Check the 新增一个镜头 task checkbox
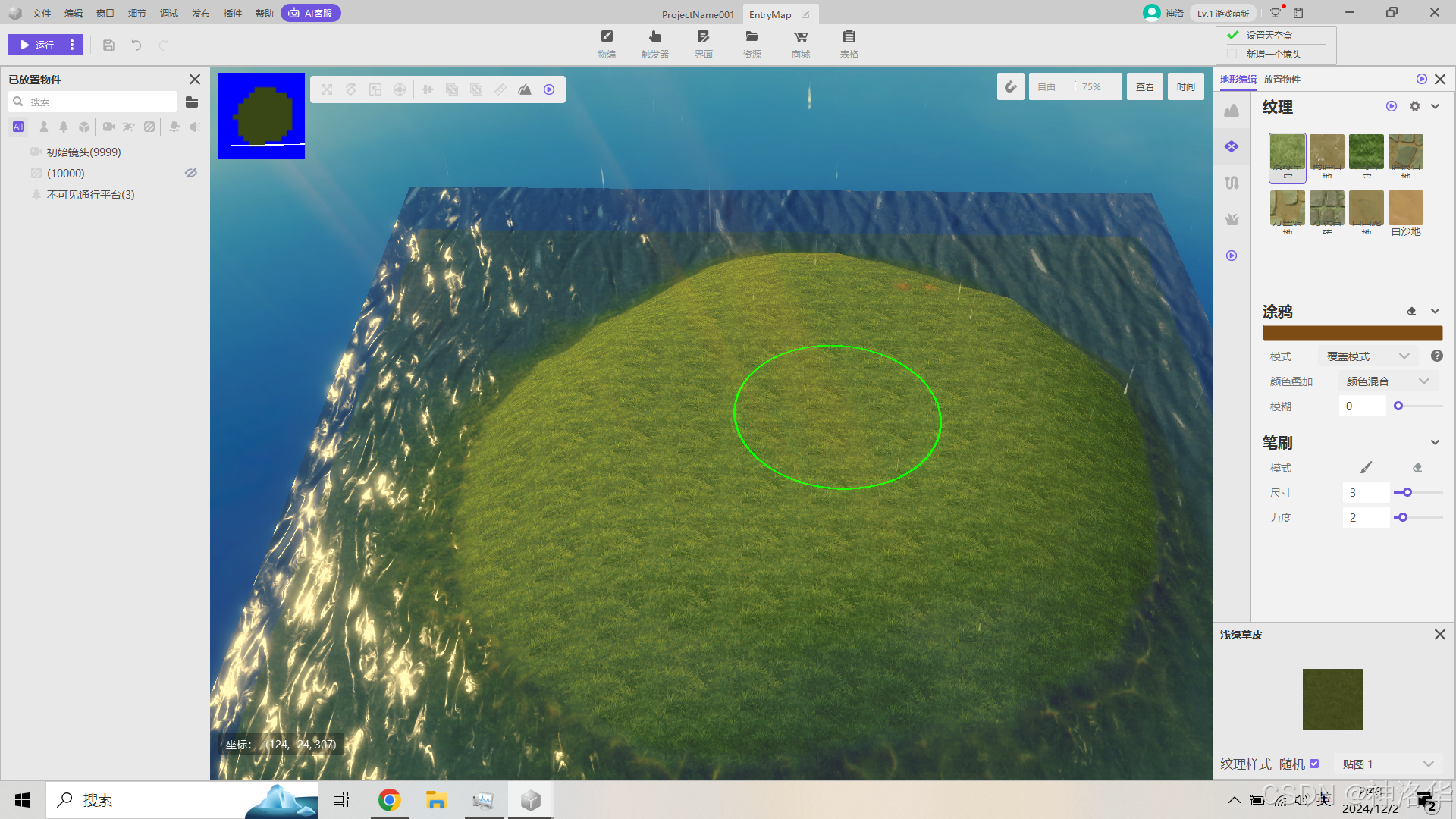Viewport: 1456px width, 819px height. [1232, 54]
